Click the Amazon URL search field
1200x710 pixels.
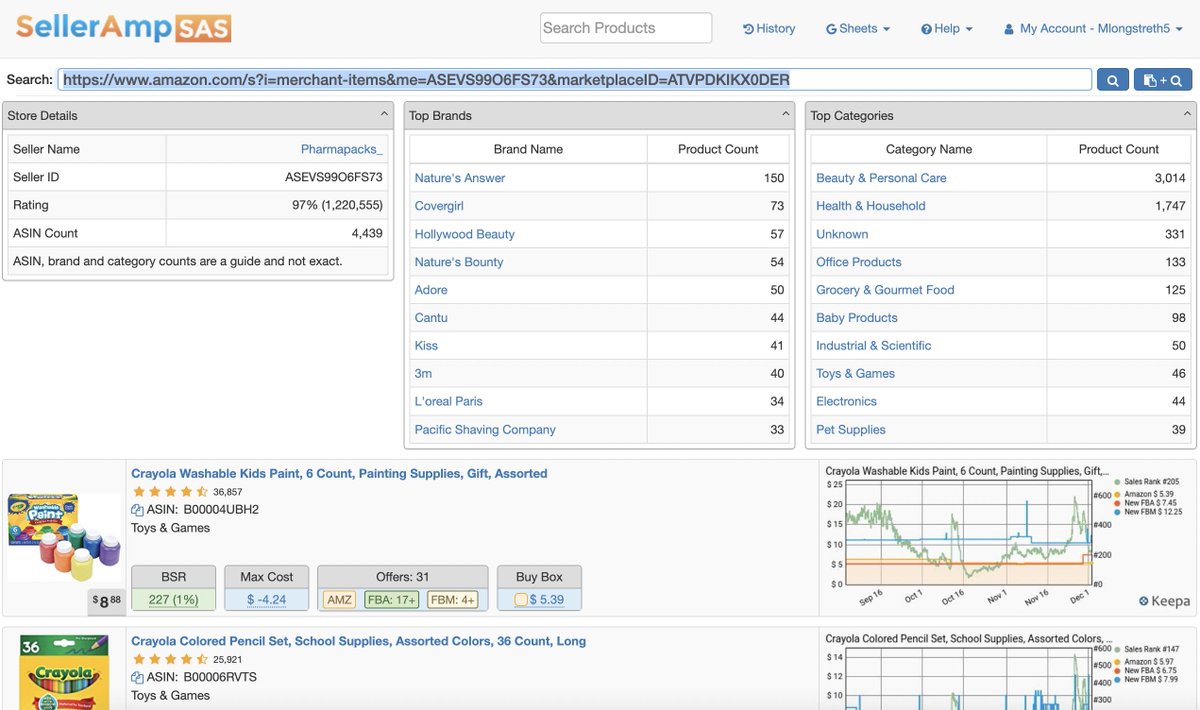pos(574,80)
